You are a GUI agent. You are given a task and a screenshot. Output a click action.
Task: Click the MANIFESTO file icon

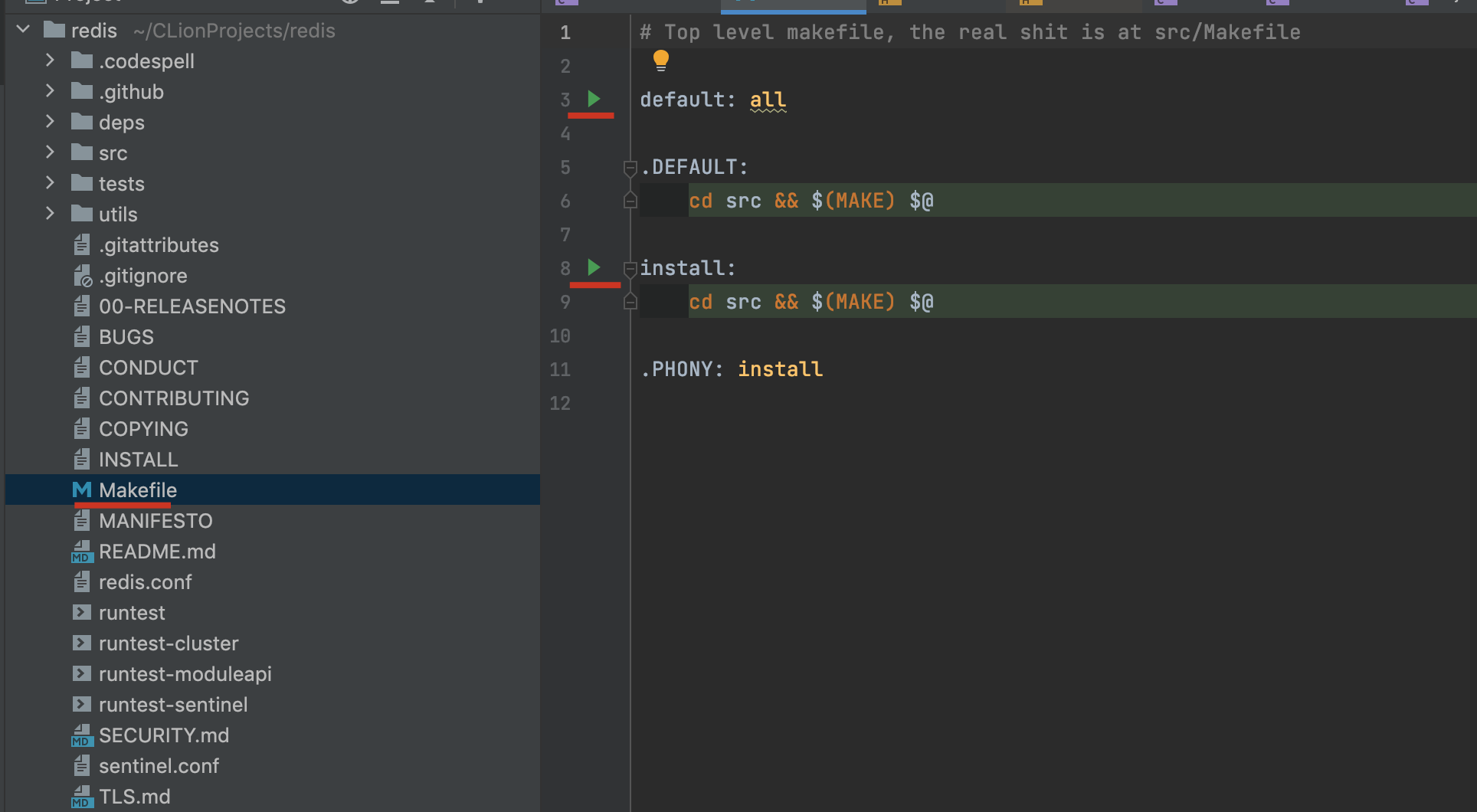82,520
